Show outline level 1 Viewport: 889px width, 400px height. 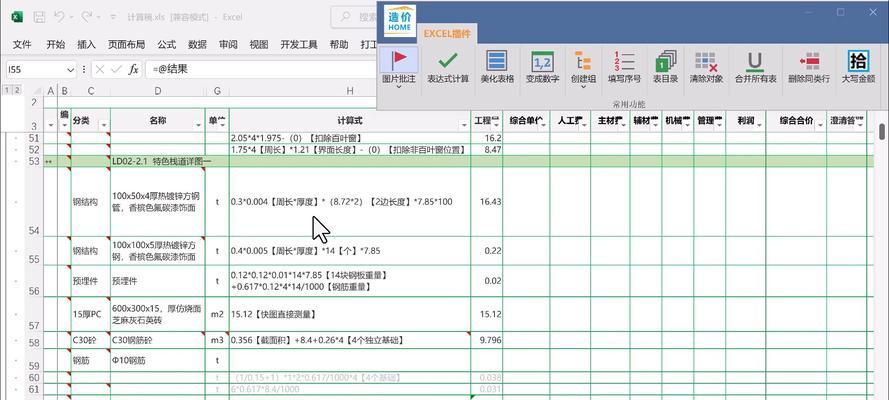[x=7, y=90]
